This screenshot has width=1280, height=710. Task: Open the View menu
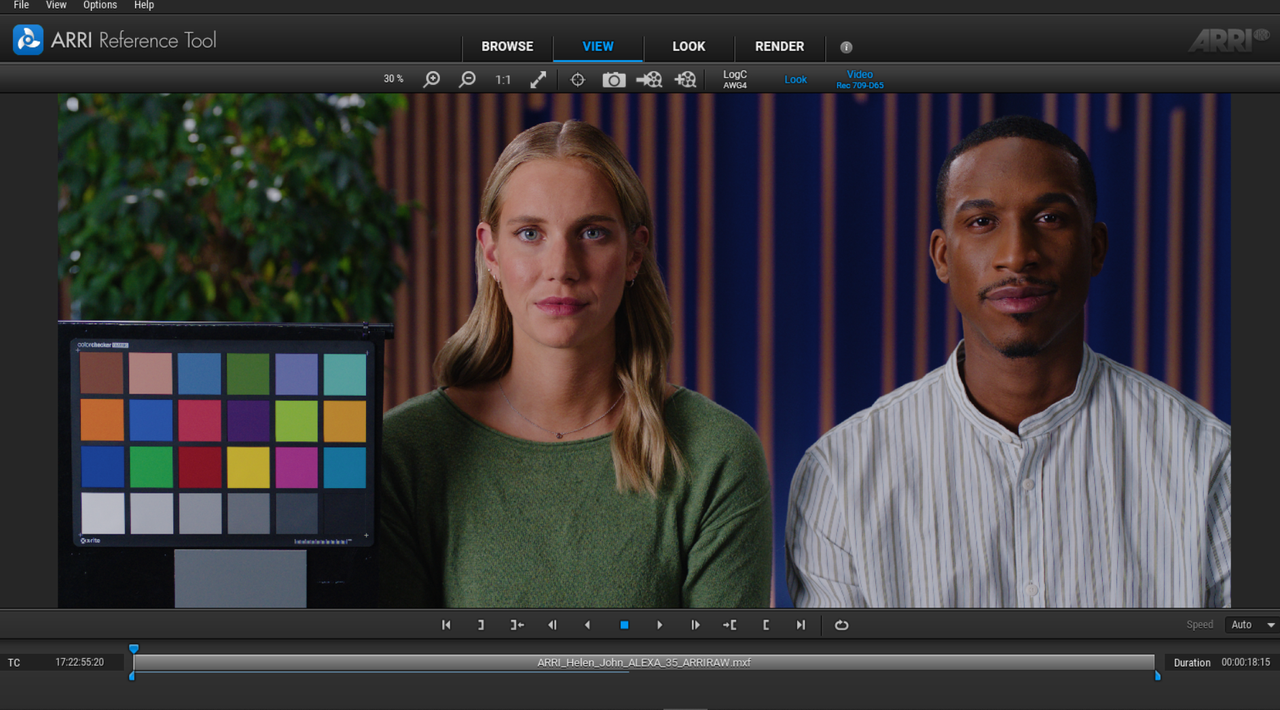(x=56, y=5)
